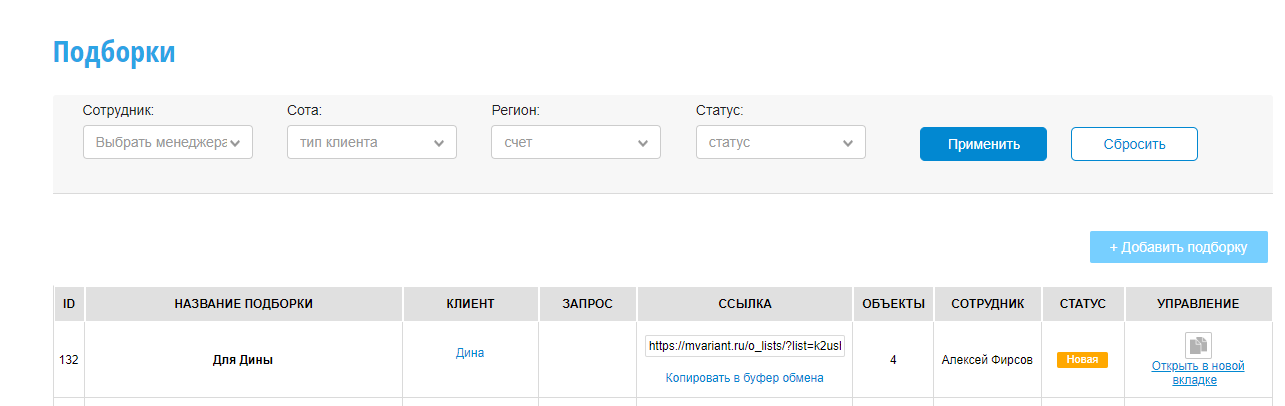Open the Регион dropdown
The height and width of the screenshot is (406, 1285).
pos(576,142)
